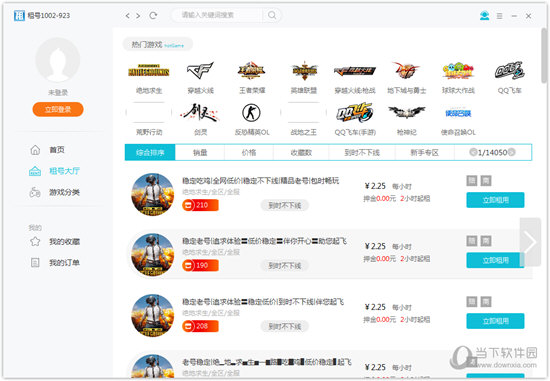The height and width of the screenshot is (381, 550).
Task: Sort listings by 销量 tab
Action: 200,153
